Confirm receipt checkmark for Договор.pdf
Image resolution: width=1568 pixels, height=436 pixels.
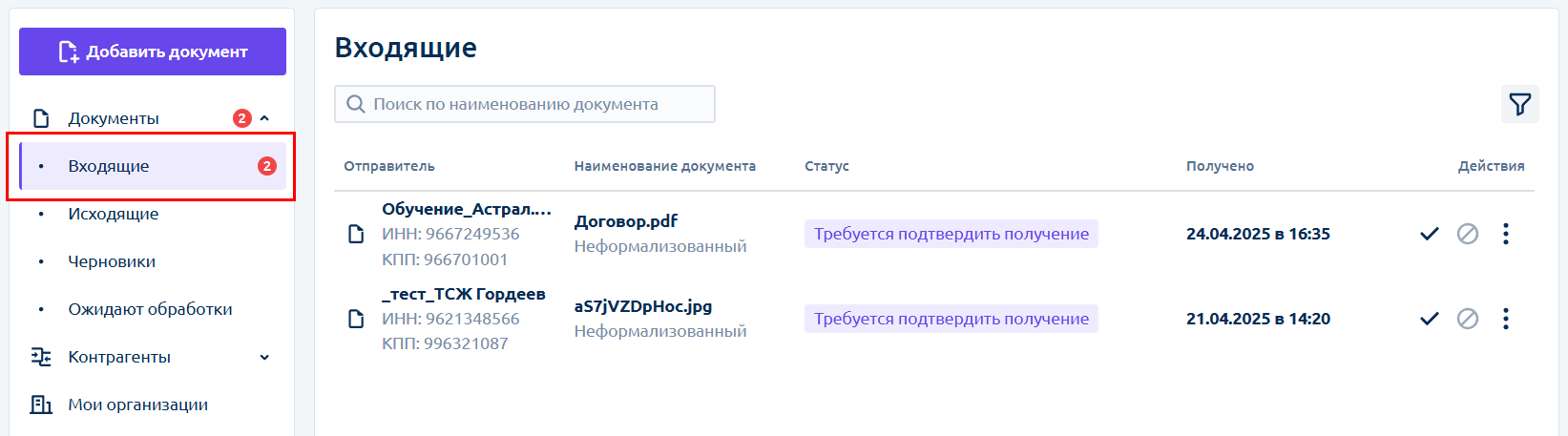coord(1429,234)
